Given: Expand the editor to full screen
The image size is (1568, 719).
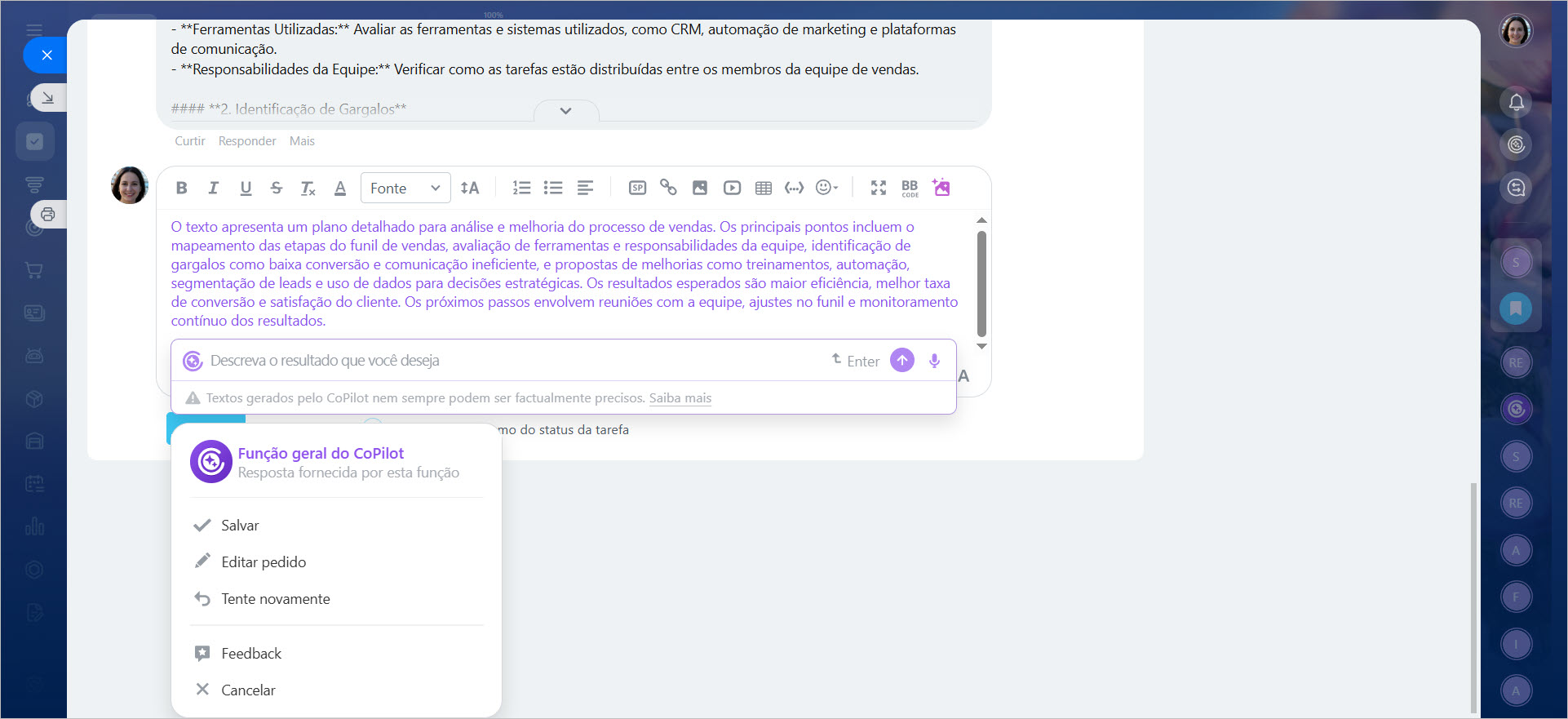Looking at the screenshot, I should [x=879, y=188].
